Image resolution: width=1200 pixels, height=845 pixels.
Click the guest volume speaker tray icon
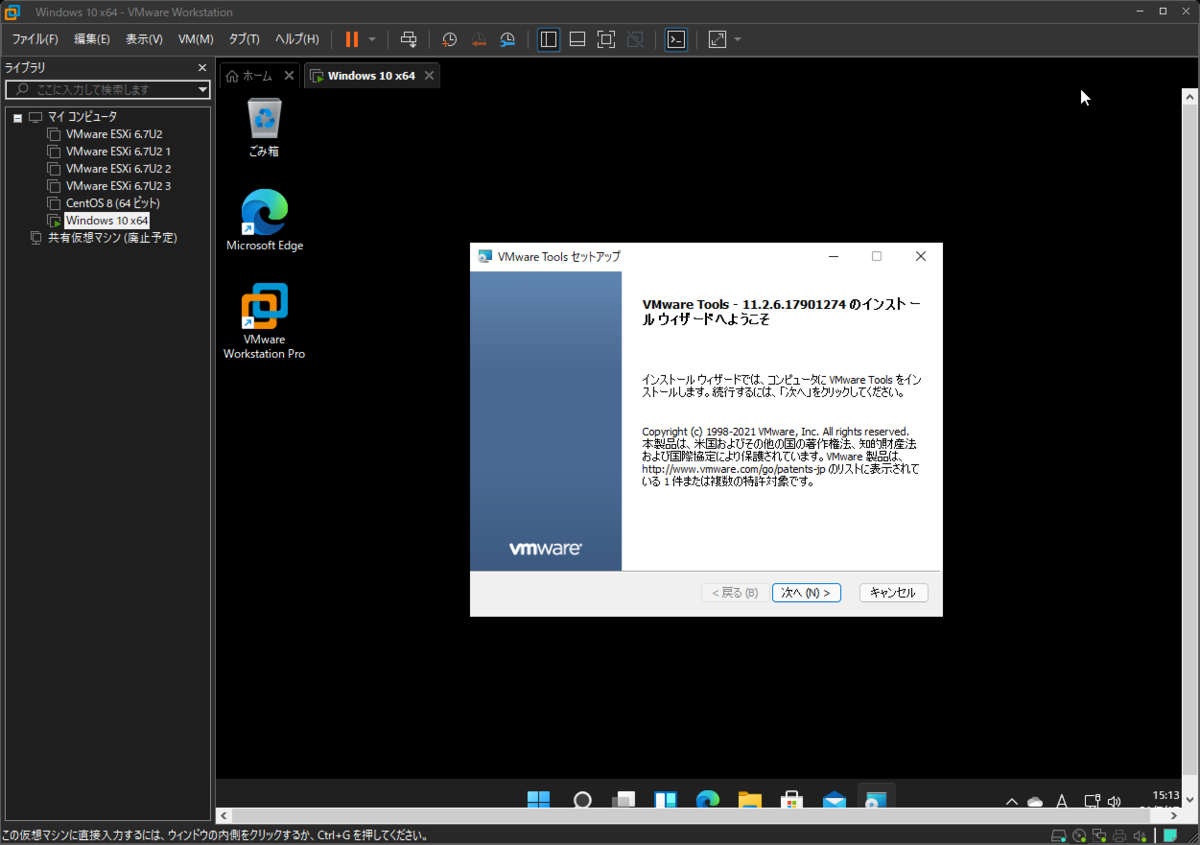1114,801
